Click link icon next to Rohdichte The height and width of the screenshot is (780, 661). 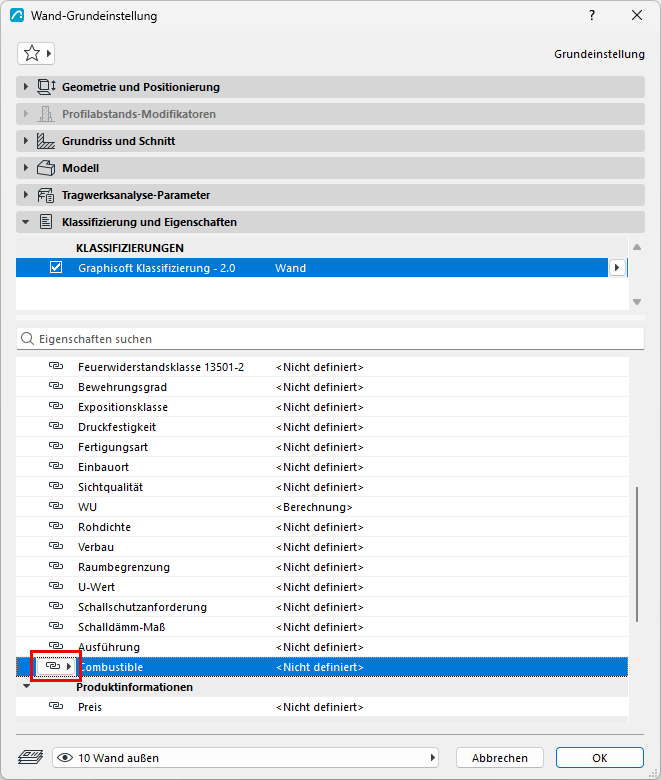[x=56, y=526]
